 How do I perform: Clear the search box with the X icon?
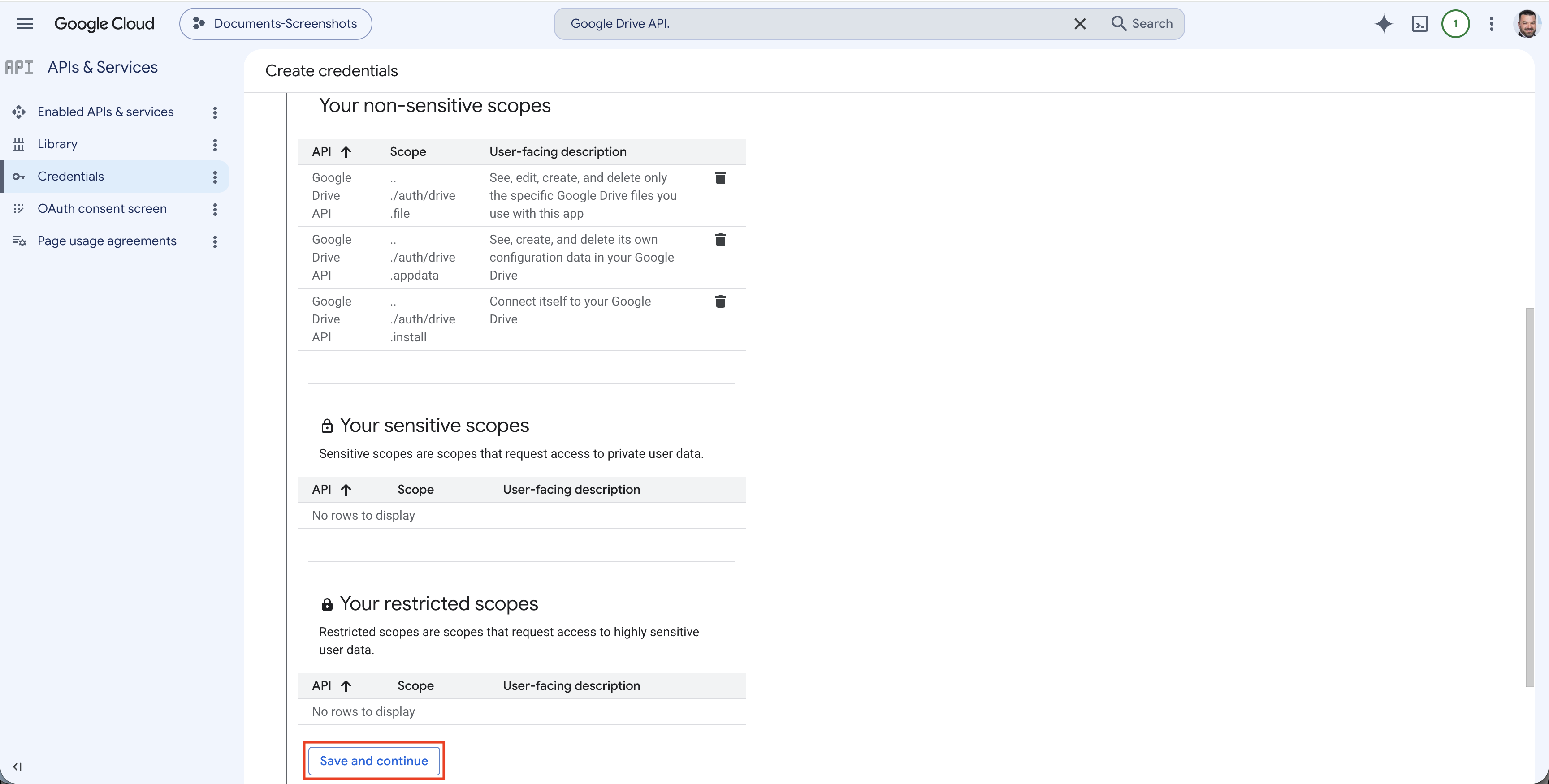(x=1080, y=23)
